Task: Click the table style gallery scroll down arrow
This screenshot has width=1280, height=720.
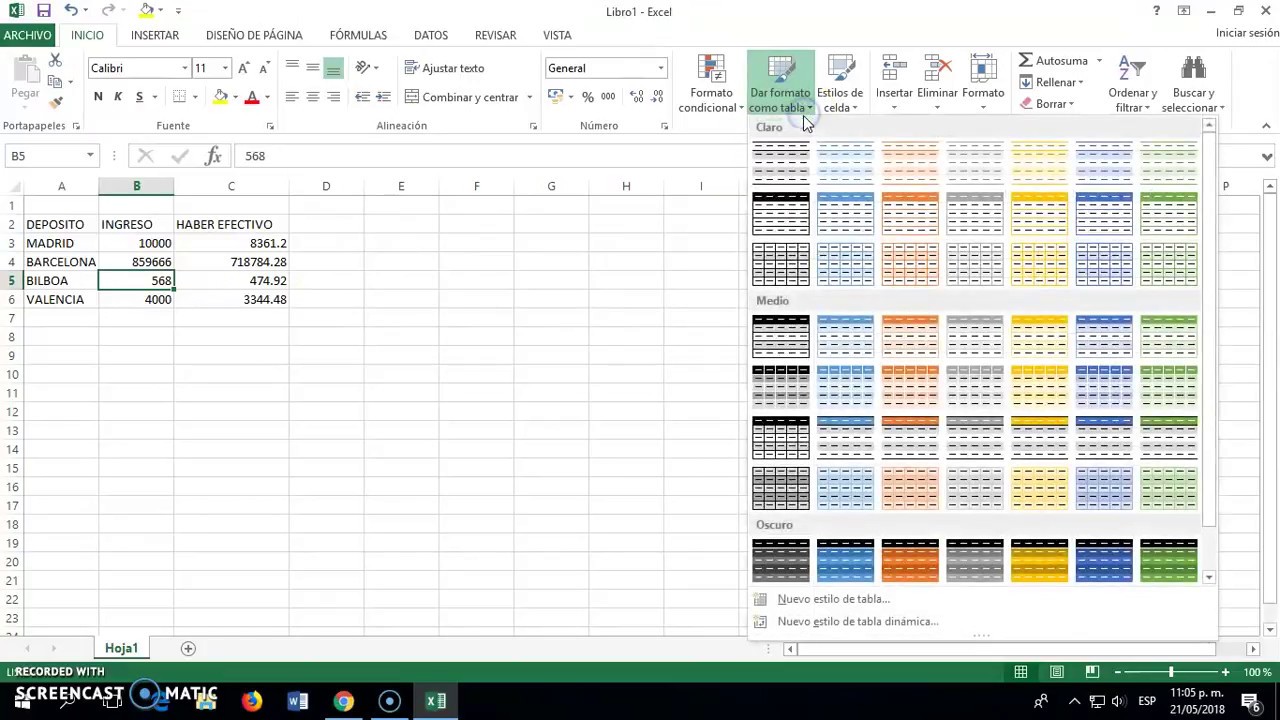Action: coord(1209,577)
